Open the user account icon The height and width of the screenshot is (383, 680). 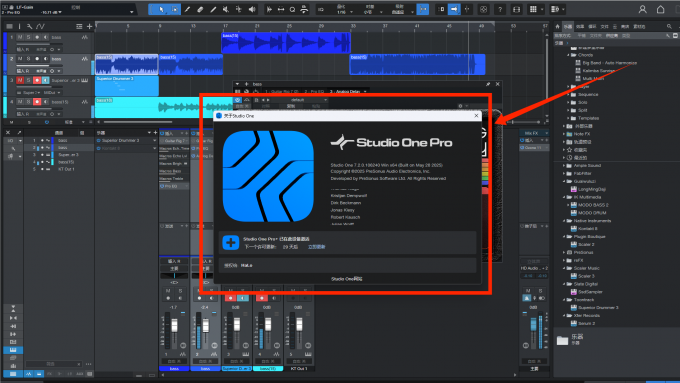click(643, 9)
